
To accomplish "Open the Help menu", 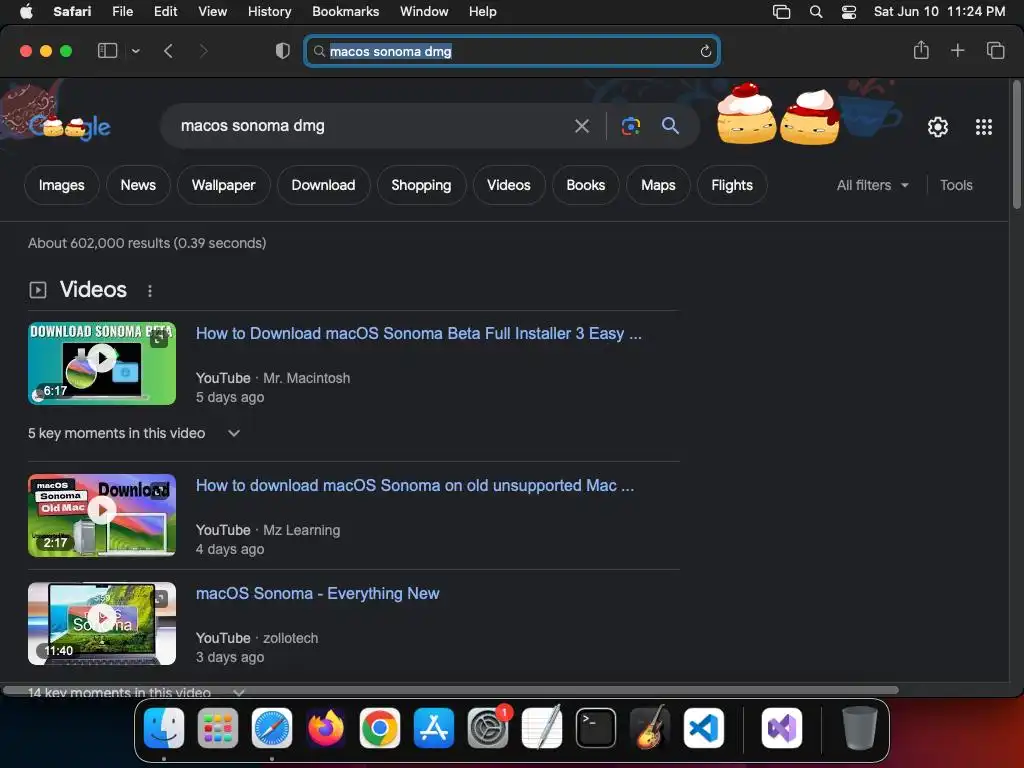I will [483, 11].
